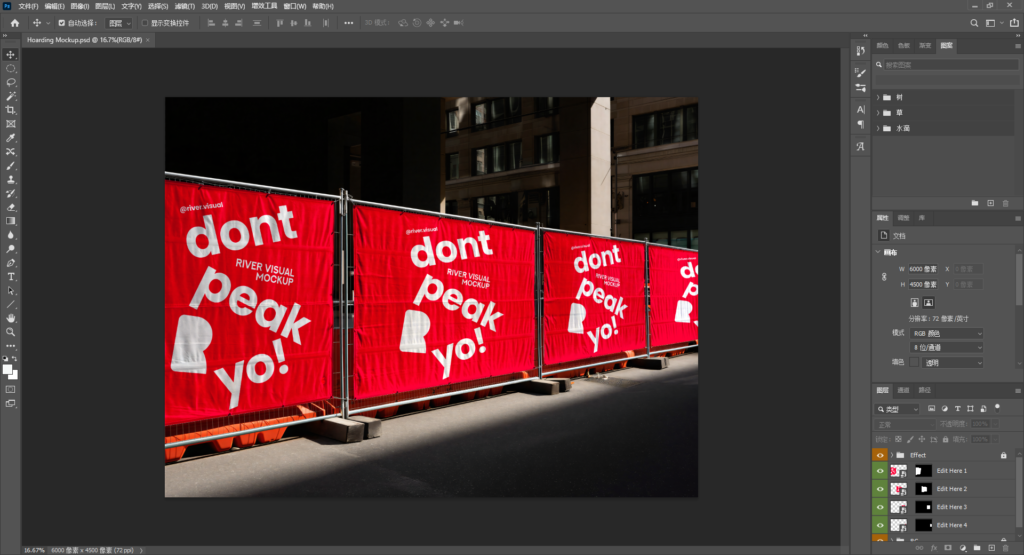
Task: Select the Horizontal Type tool
Action: point(10,277)
